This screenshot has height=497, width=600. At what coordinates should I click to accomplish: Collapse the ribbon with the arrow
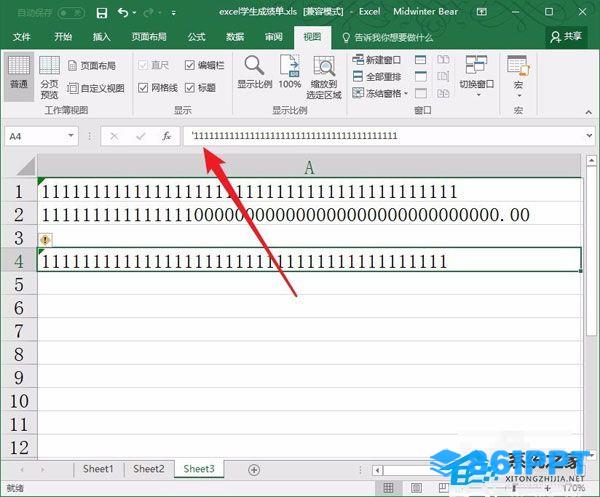pos(589,112)
